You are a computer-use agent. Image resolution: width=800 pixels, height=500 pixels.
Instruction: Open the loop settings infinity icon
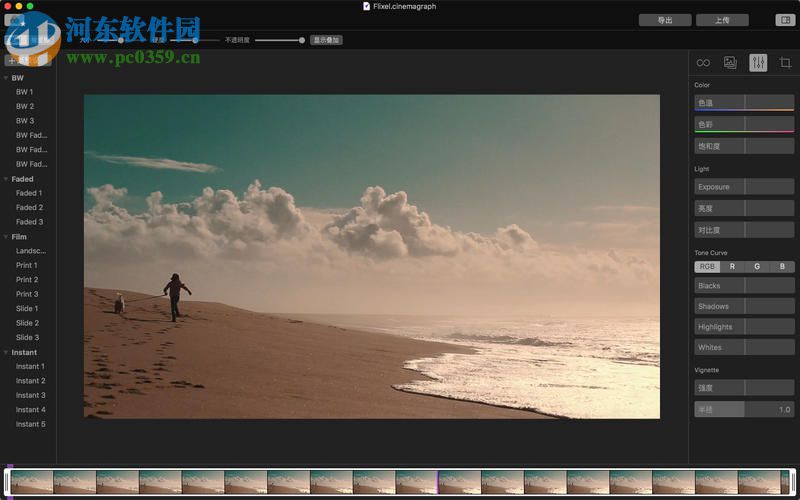[703, 63]
